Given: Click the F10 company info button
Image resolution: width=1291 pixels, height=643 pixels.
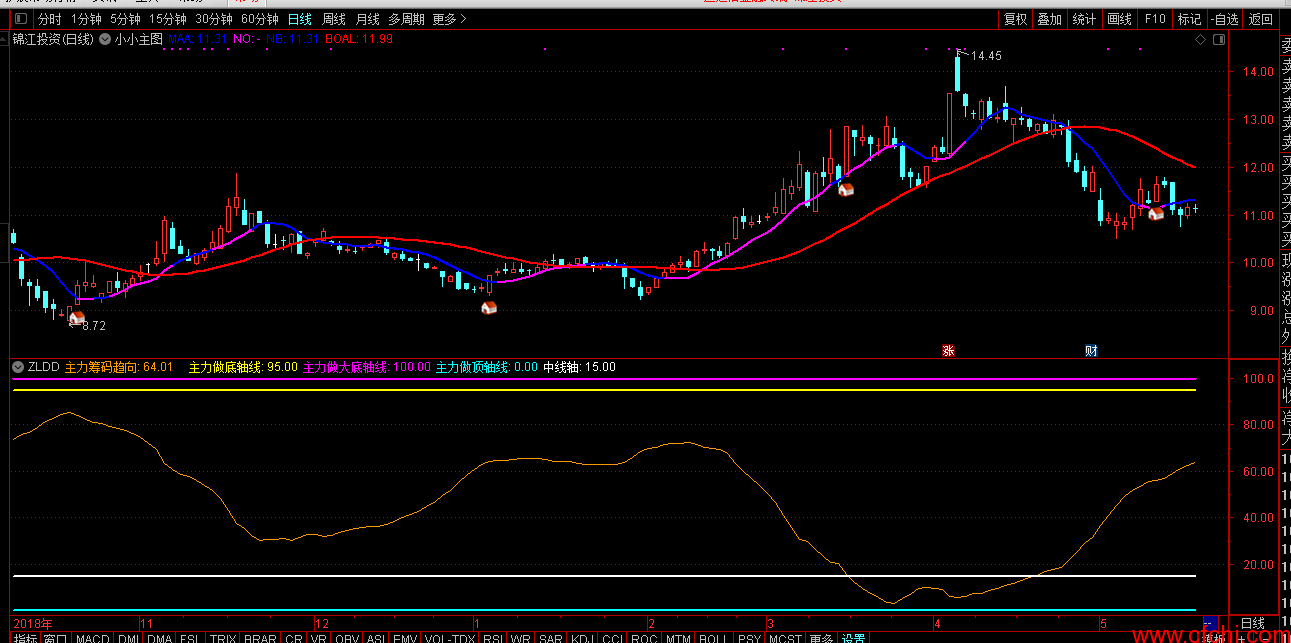Looking at the screenshot, I should tap(1154, 19).
